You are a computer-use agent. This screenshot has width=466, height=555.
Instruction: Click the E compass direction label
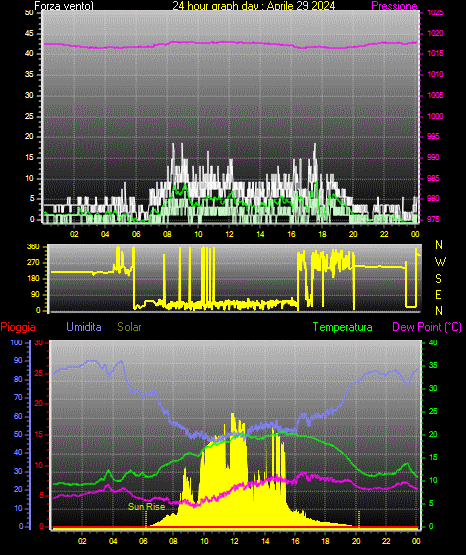point(438,295)
